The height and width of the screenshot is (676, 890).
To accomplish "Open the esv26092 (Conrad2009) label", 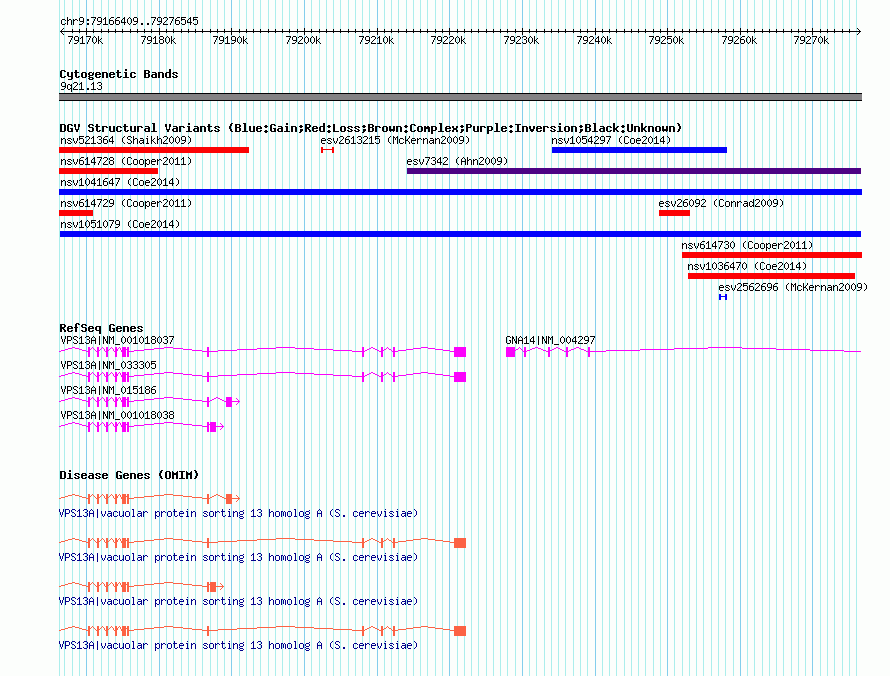I will pyautogui.click(x=721, y=203).
